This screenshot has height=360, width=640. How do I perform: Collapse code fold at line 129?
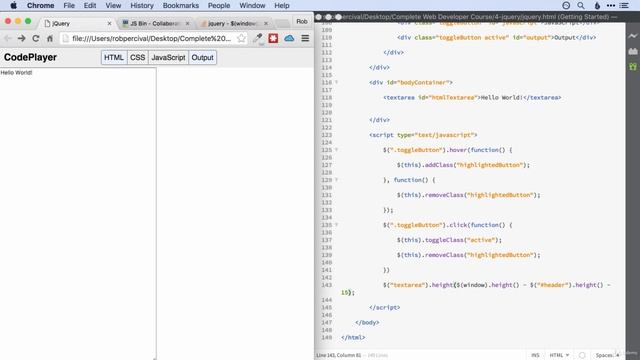pyautogui.click(x=336, y=180)
